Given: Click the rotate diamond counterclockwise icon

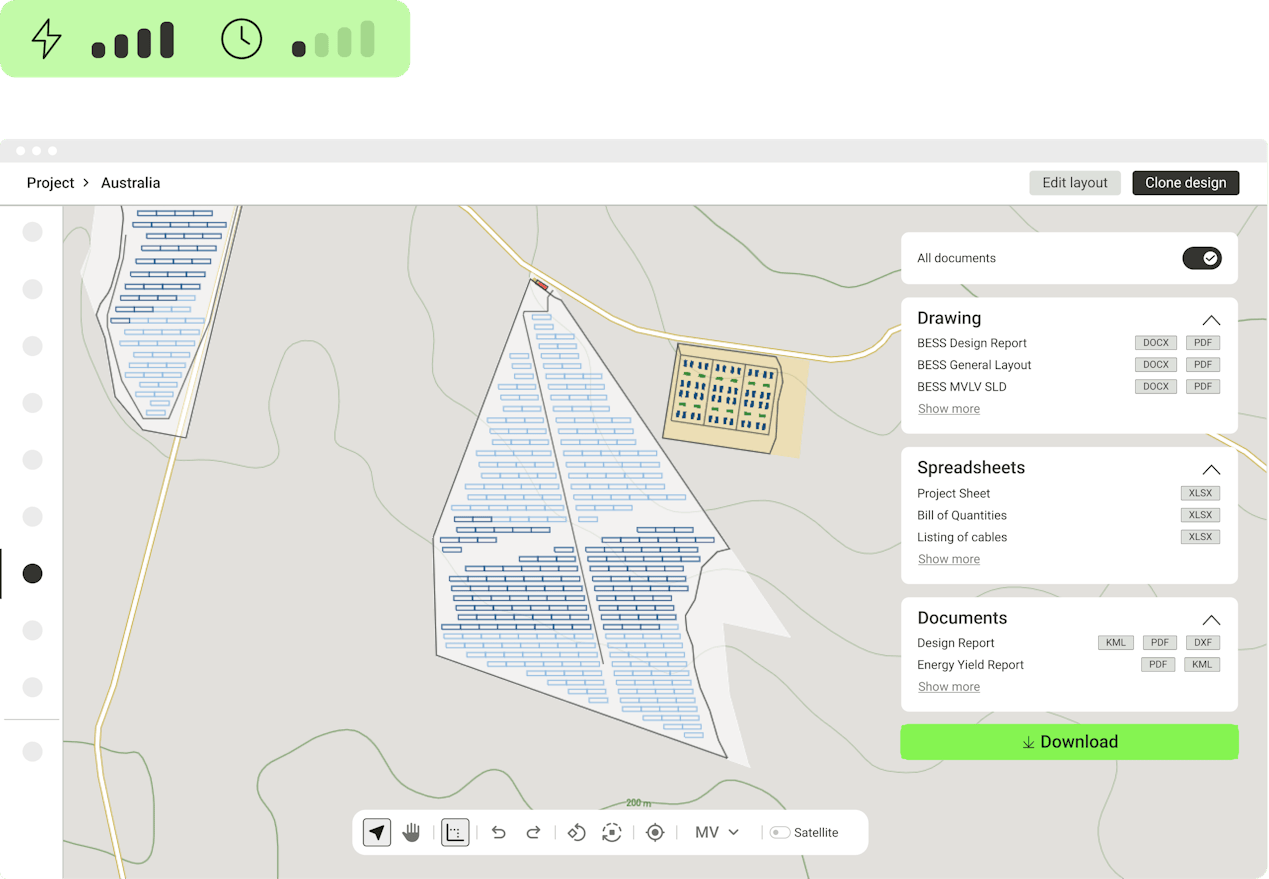Looking at the screenshot, I should (x=576, y=832).
